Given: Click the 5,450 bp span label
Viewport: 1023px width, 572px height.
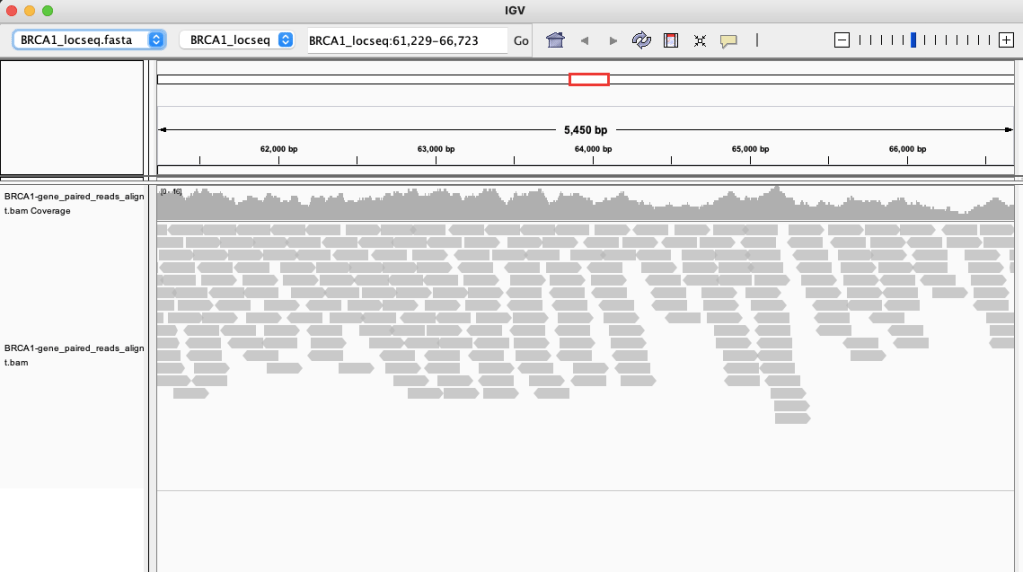Looking at the screenshot, I should point(585,130).
